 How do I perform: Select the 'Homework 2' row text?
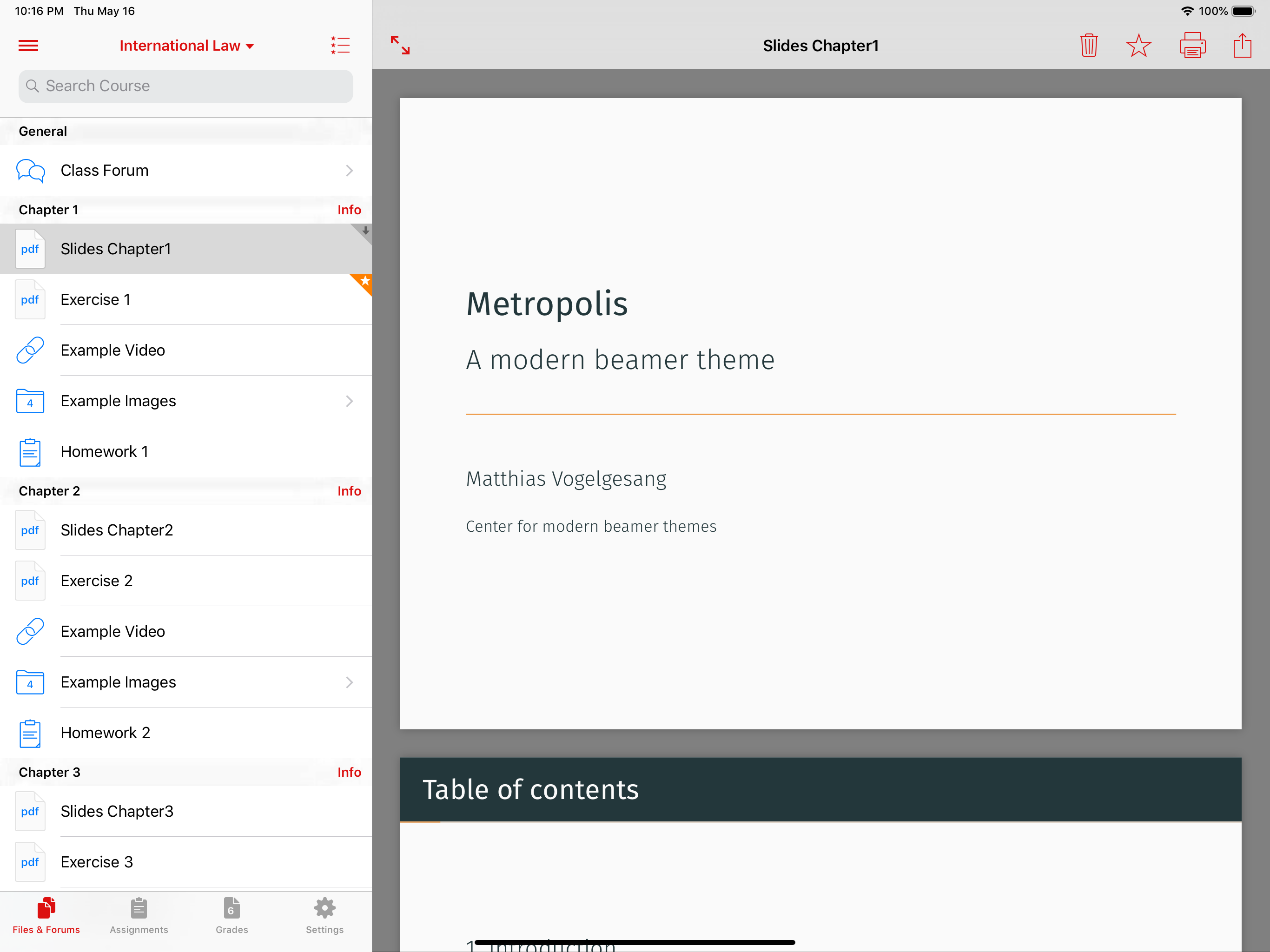106,733
